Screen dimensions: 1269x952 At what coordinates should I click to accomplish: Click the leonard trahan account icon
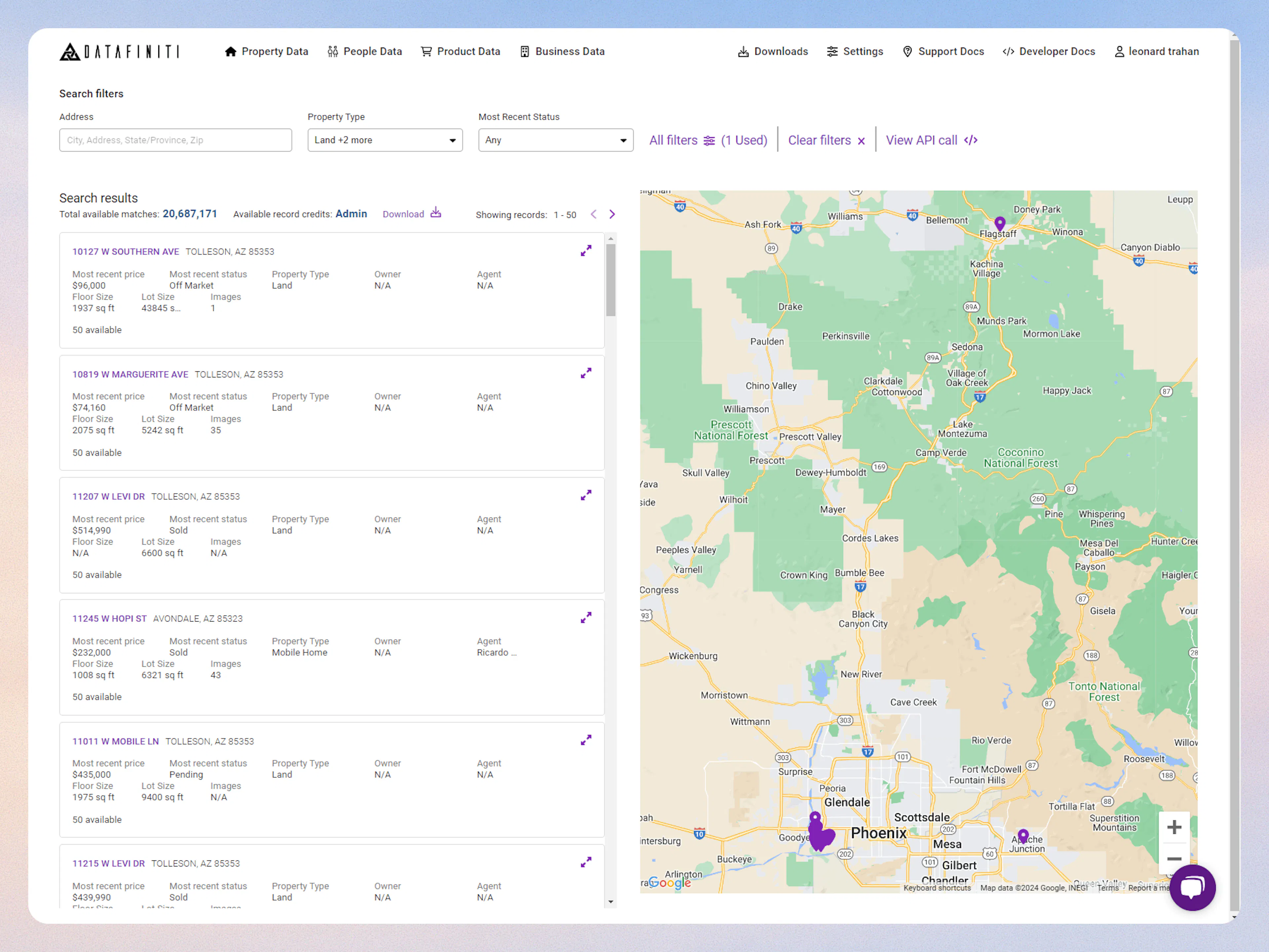pyautogui.click(x=1118, y=51)
